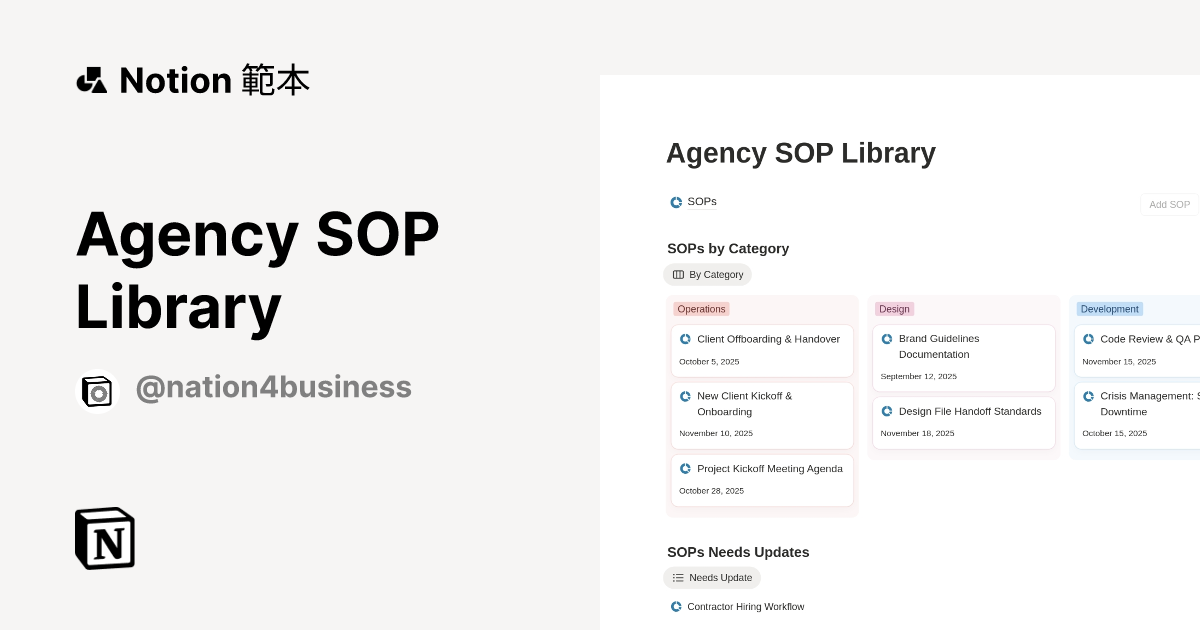Click the blue Development category tag

(1109, 309)
